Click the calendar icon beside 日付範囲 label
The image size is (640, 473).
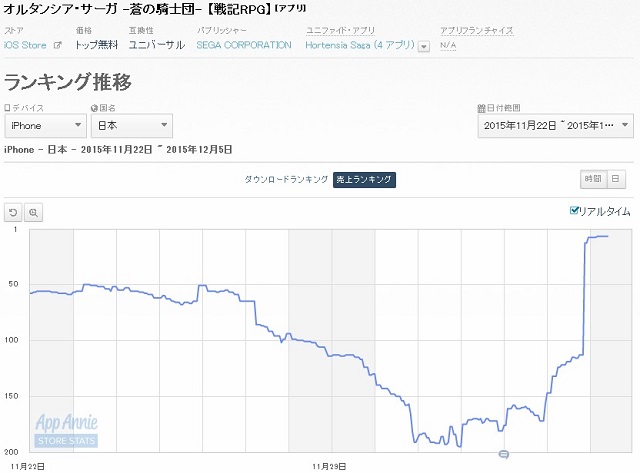pos(481,107)
